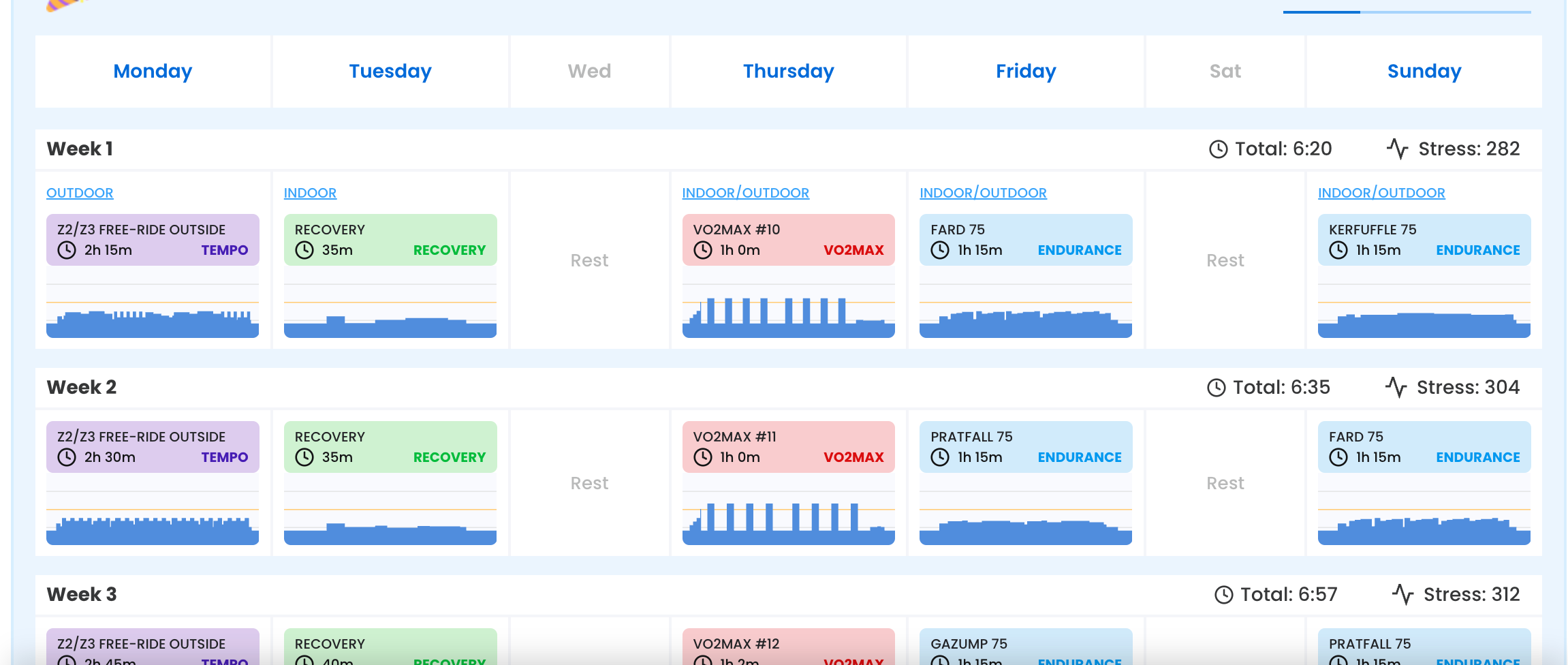
Task: Click clock icon on VO2MAX #11 card
Action: point(703,457)
